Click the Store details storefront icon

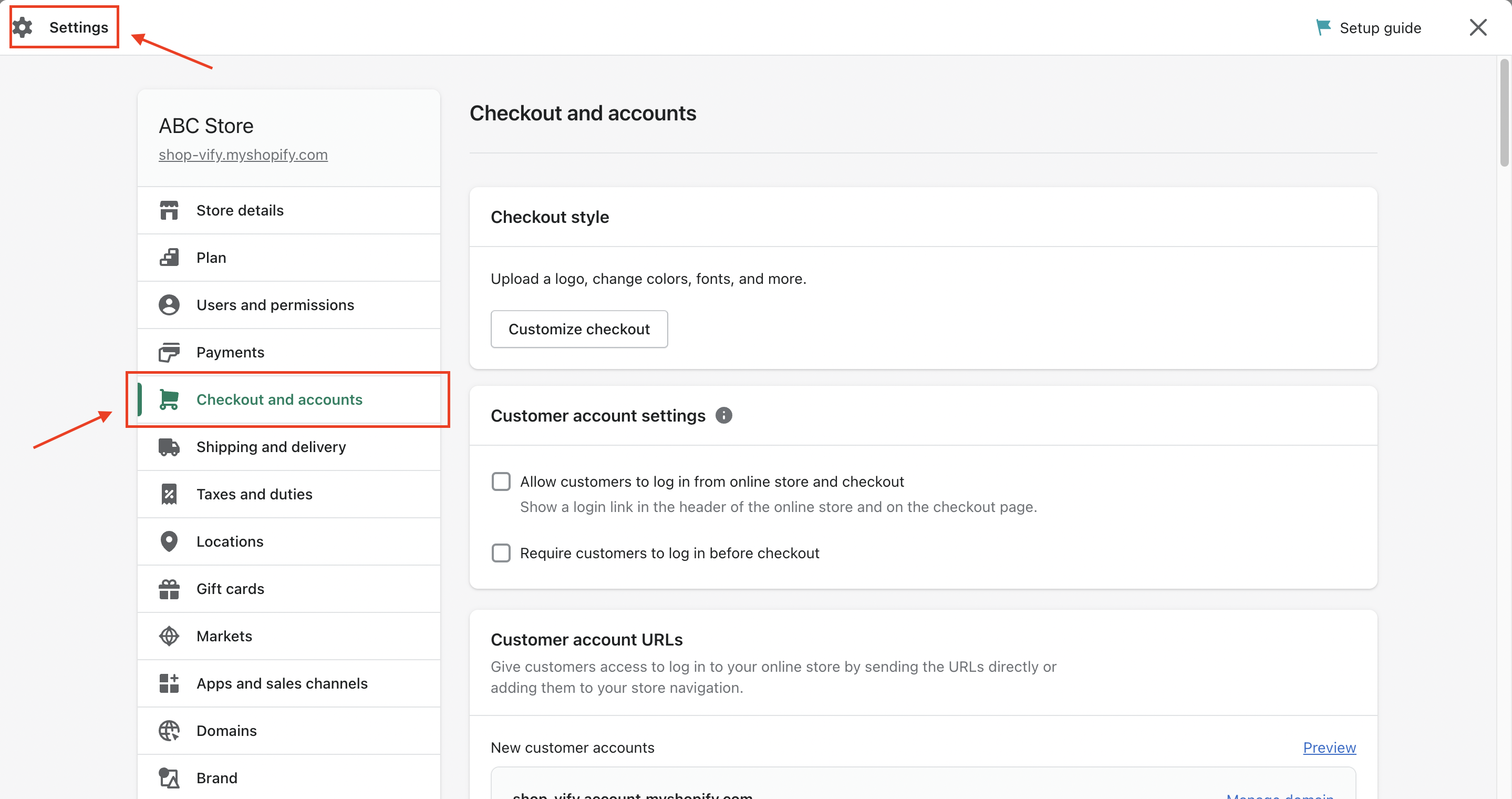pyautogui.click(x=169, y=210)
